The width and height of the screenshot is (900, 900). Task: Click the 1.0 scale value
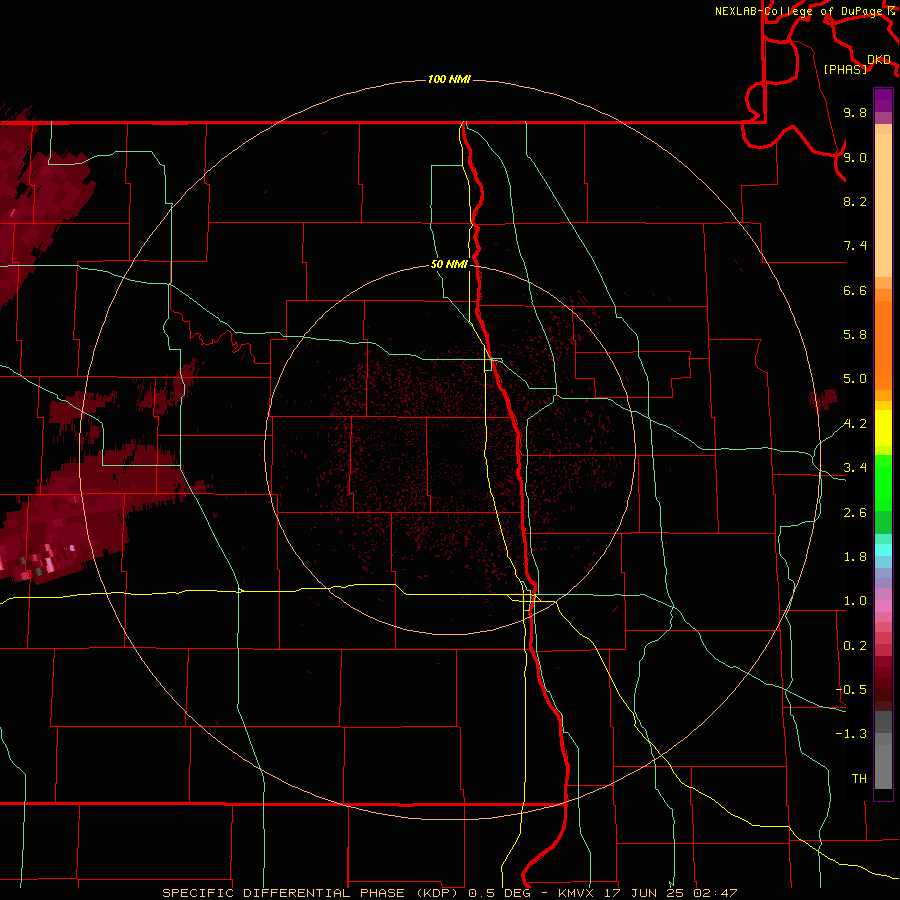855,601
